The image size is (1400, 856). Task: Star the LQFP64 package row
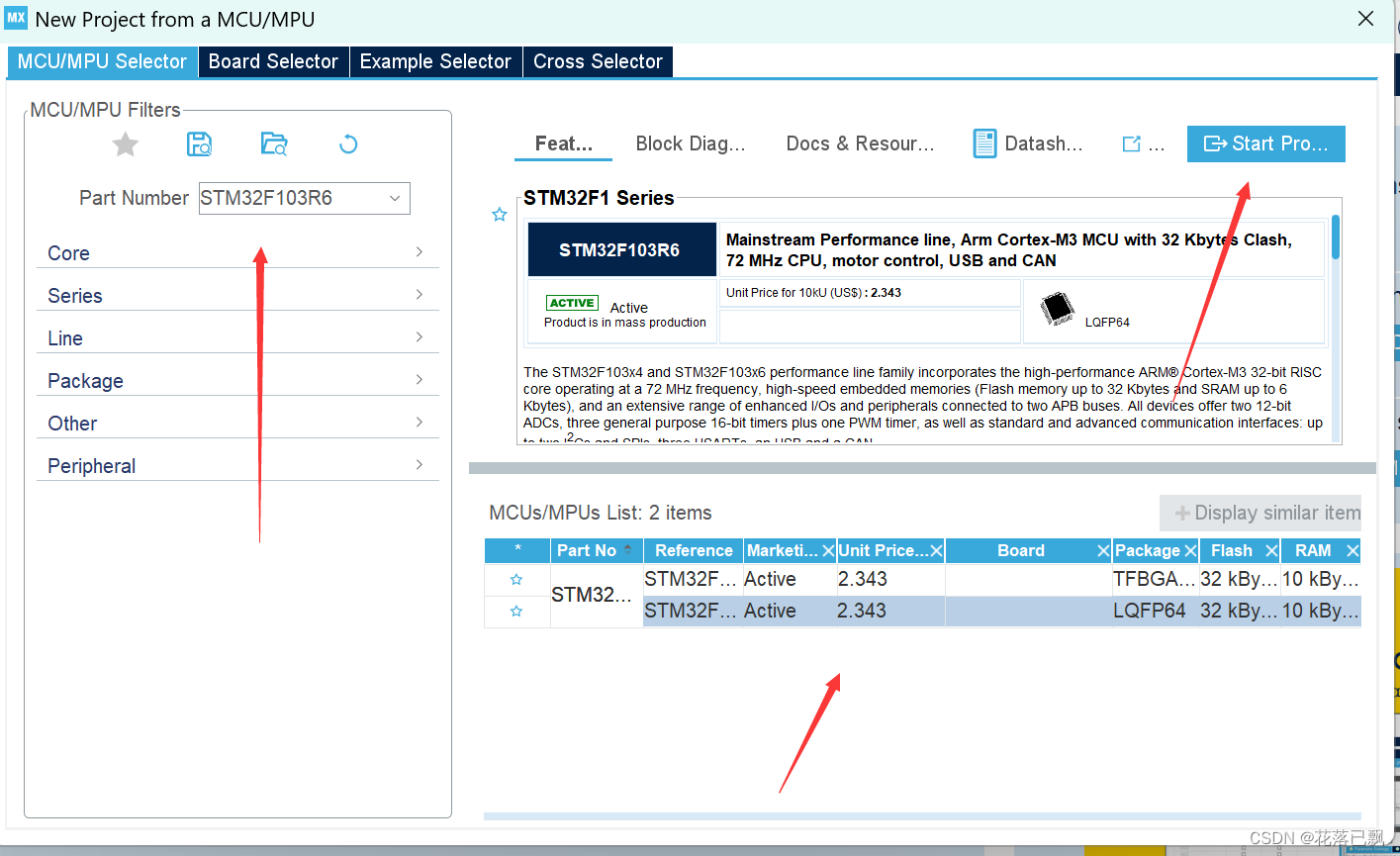516,612
